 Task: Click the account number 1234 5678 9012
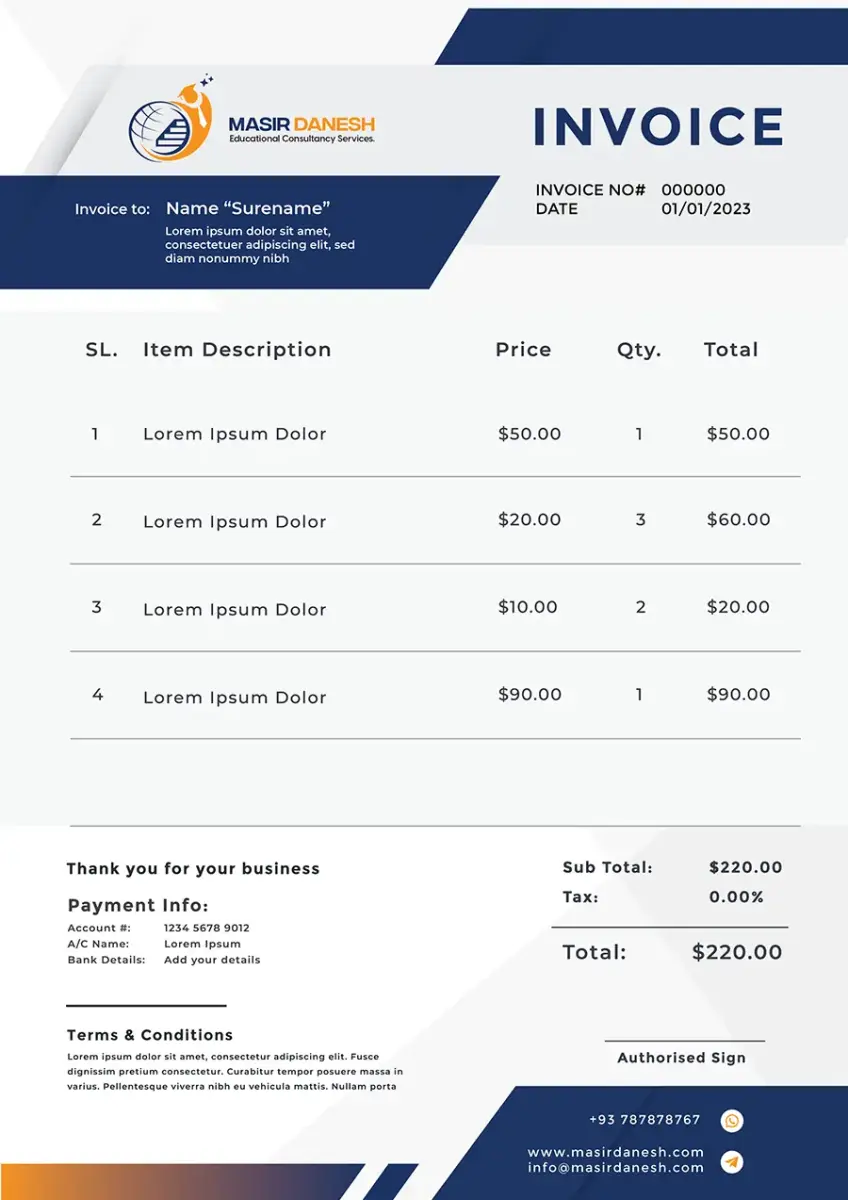click(x=207, y=928)
